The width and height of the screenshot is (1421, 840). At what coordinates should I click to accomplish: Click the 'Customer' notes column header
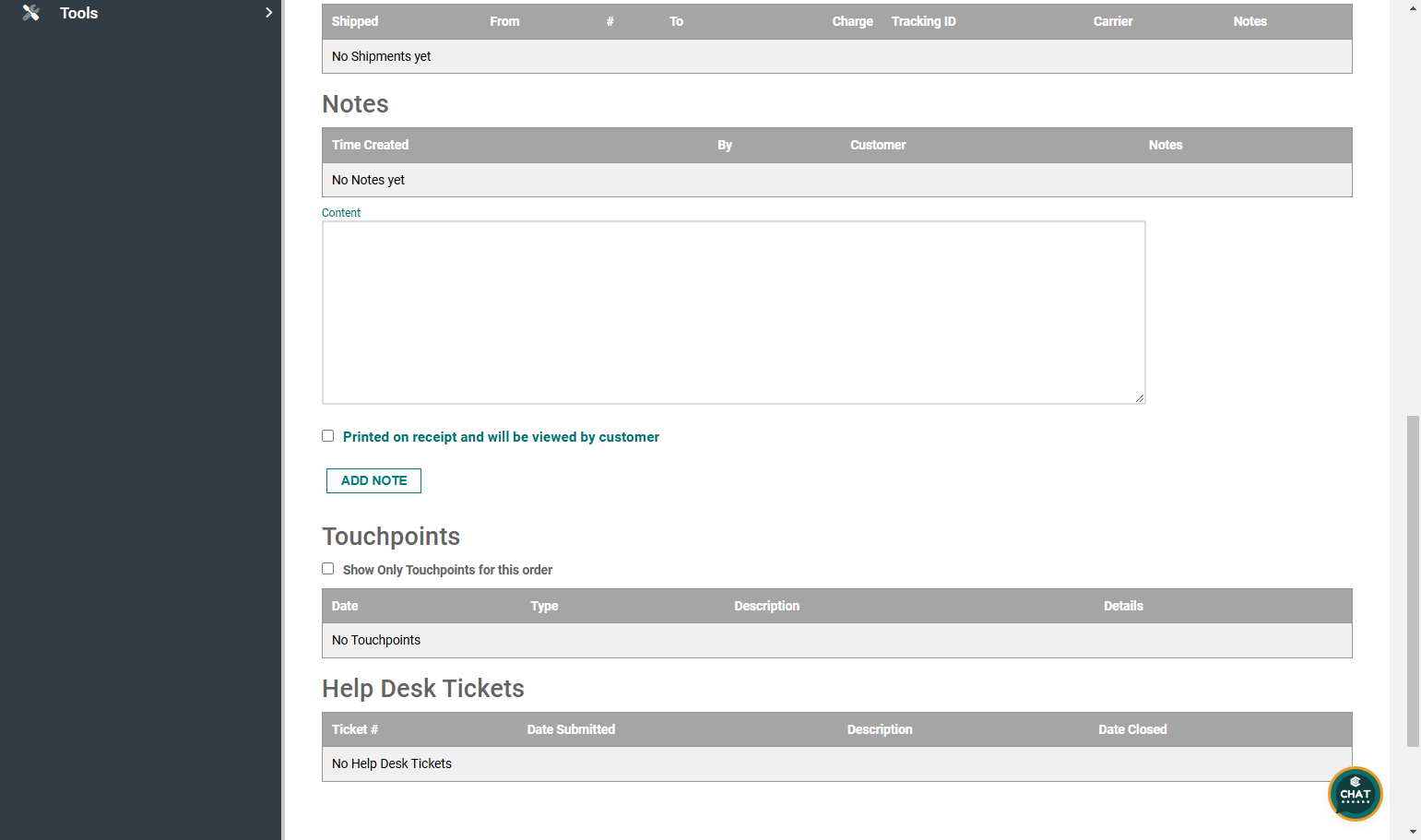(878, 145)
